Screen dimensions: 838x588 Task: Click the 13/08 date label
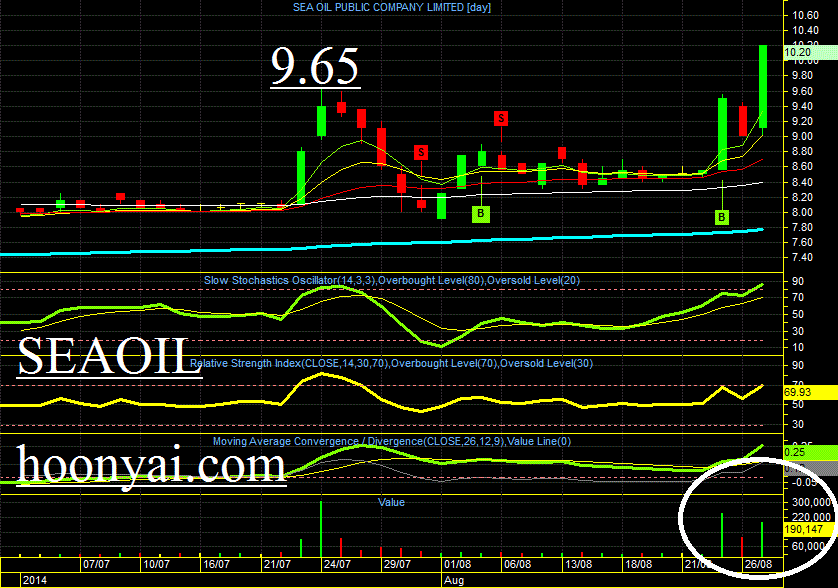click(578, 564)
